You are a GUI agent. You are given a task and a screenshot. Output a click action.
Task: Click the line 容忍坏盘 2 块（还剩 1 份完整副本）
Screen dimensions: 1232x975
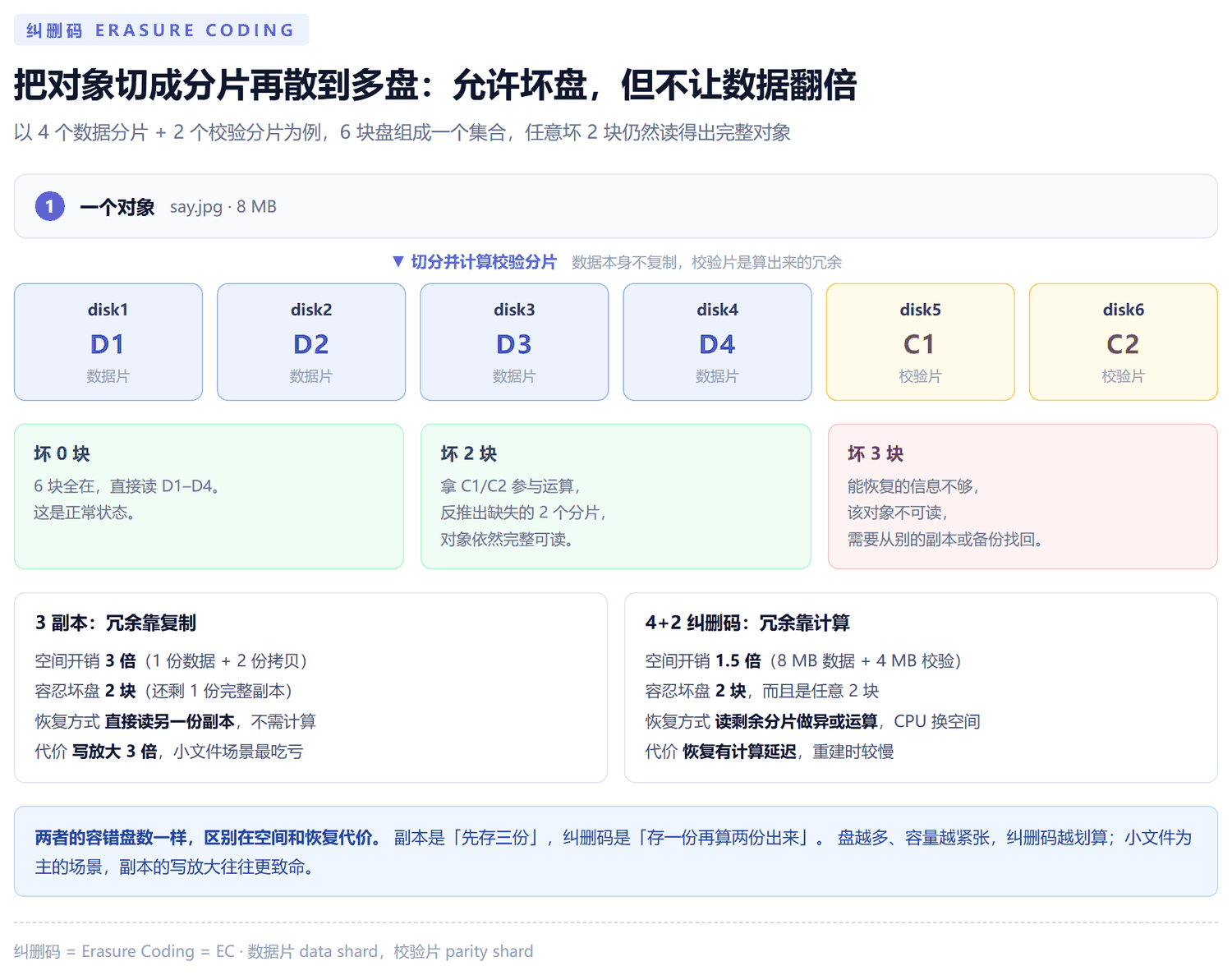click(163, 691)
